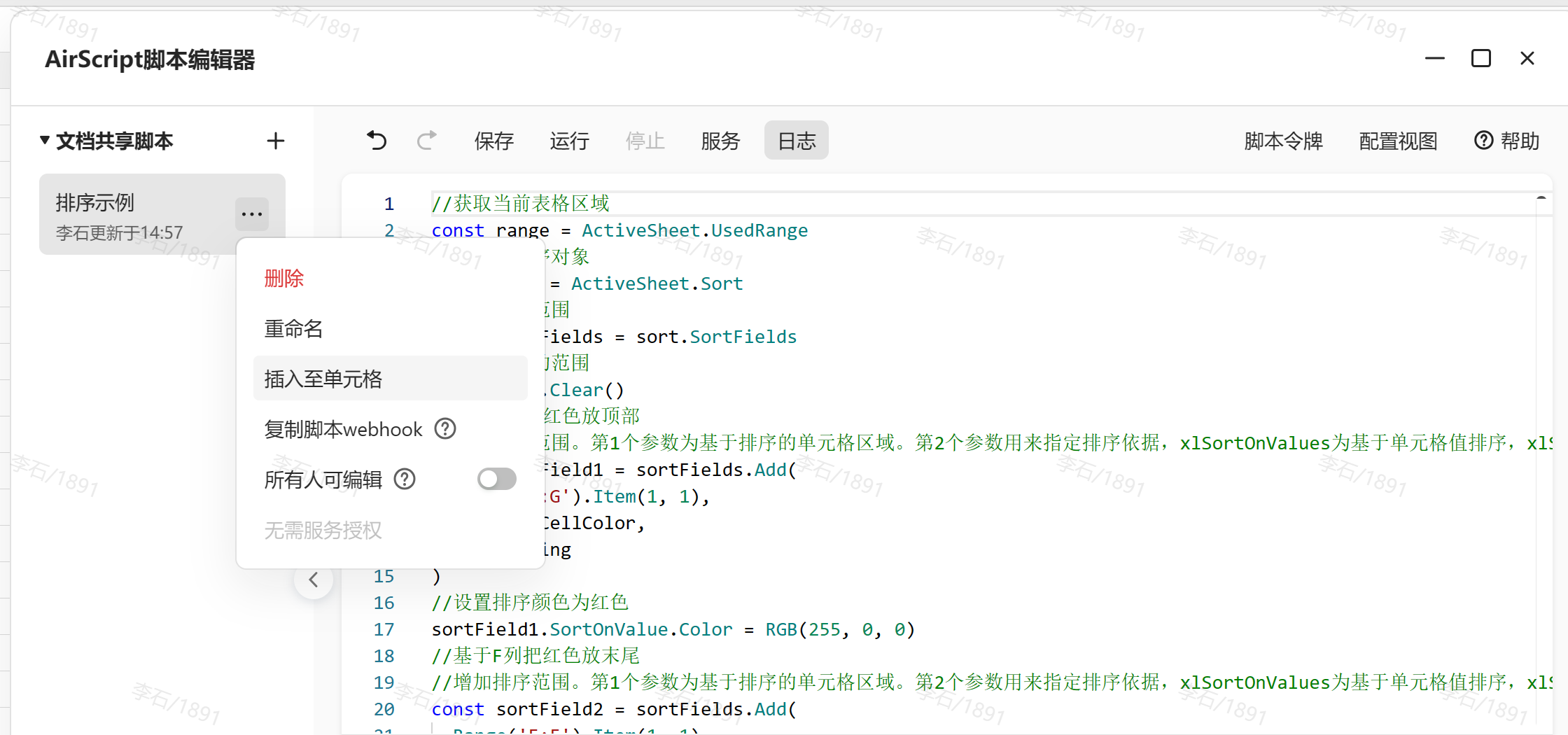Open 帮助 help in toolbar
The height and width of the screenshot is (735, 1568).
point(1506,141)
